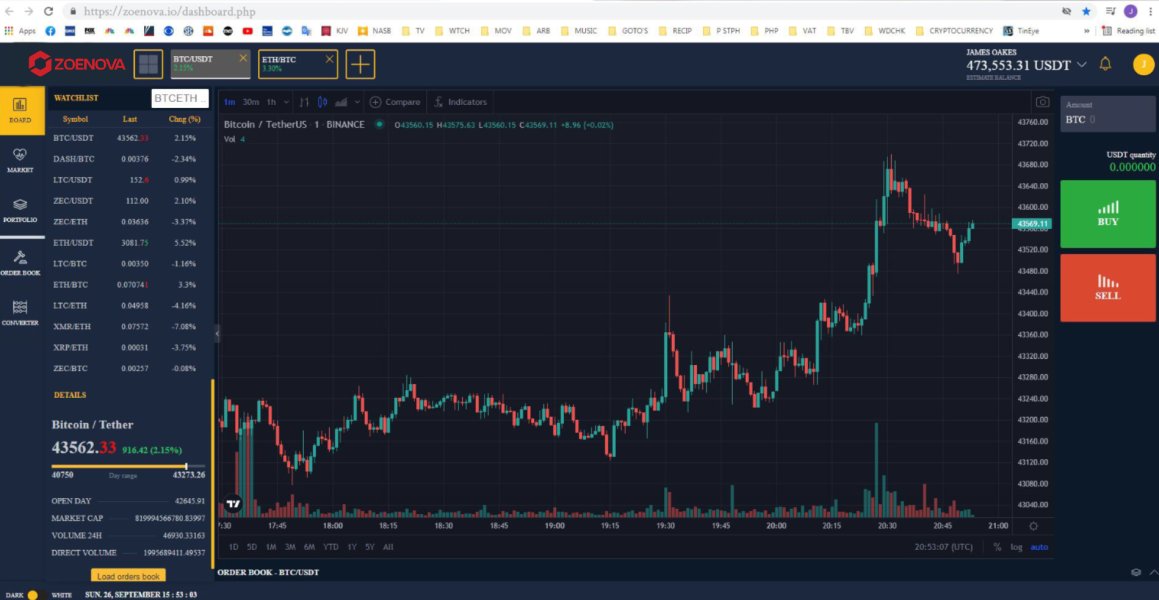
Task: Open the Chrome Apps shortcut
Action: pyautogui.click(x=21, y=31)
